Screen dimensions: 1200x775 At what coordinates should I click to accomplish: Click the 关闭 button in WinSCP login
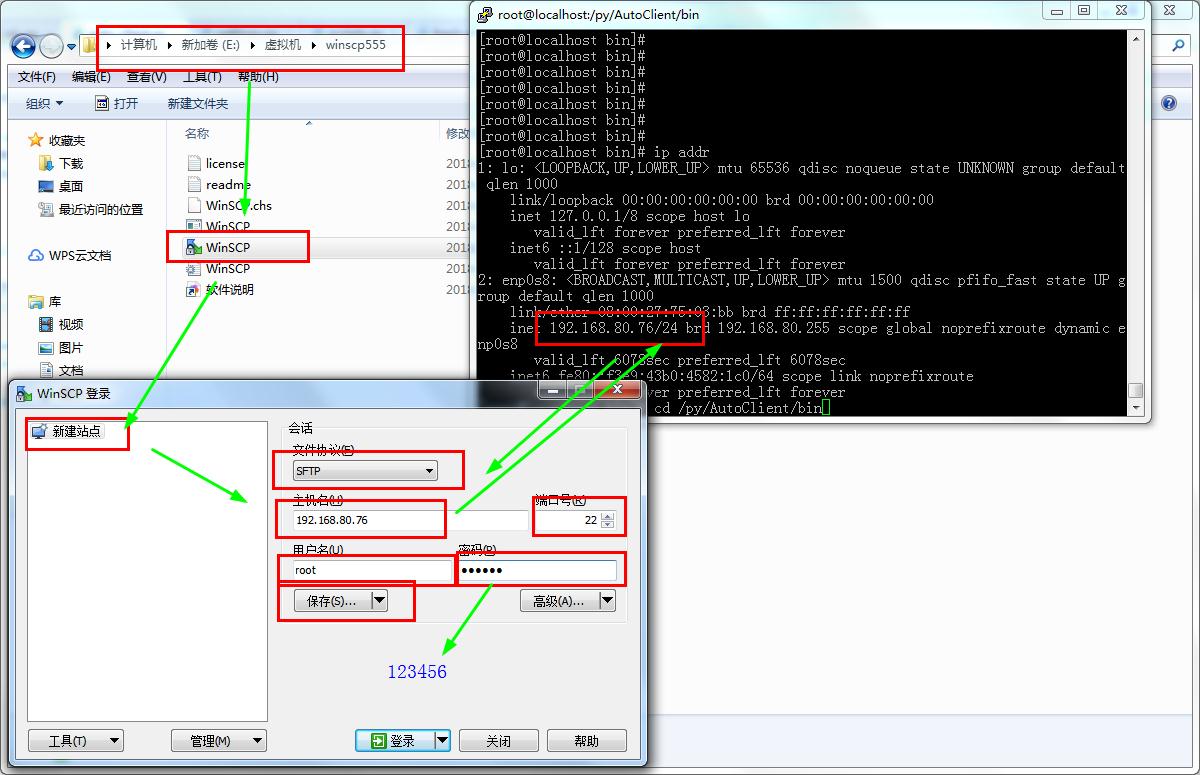pos(498,741)
